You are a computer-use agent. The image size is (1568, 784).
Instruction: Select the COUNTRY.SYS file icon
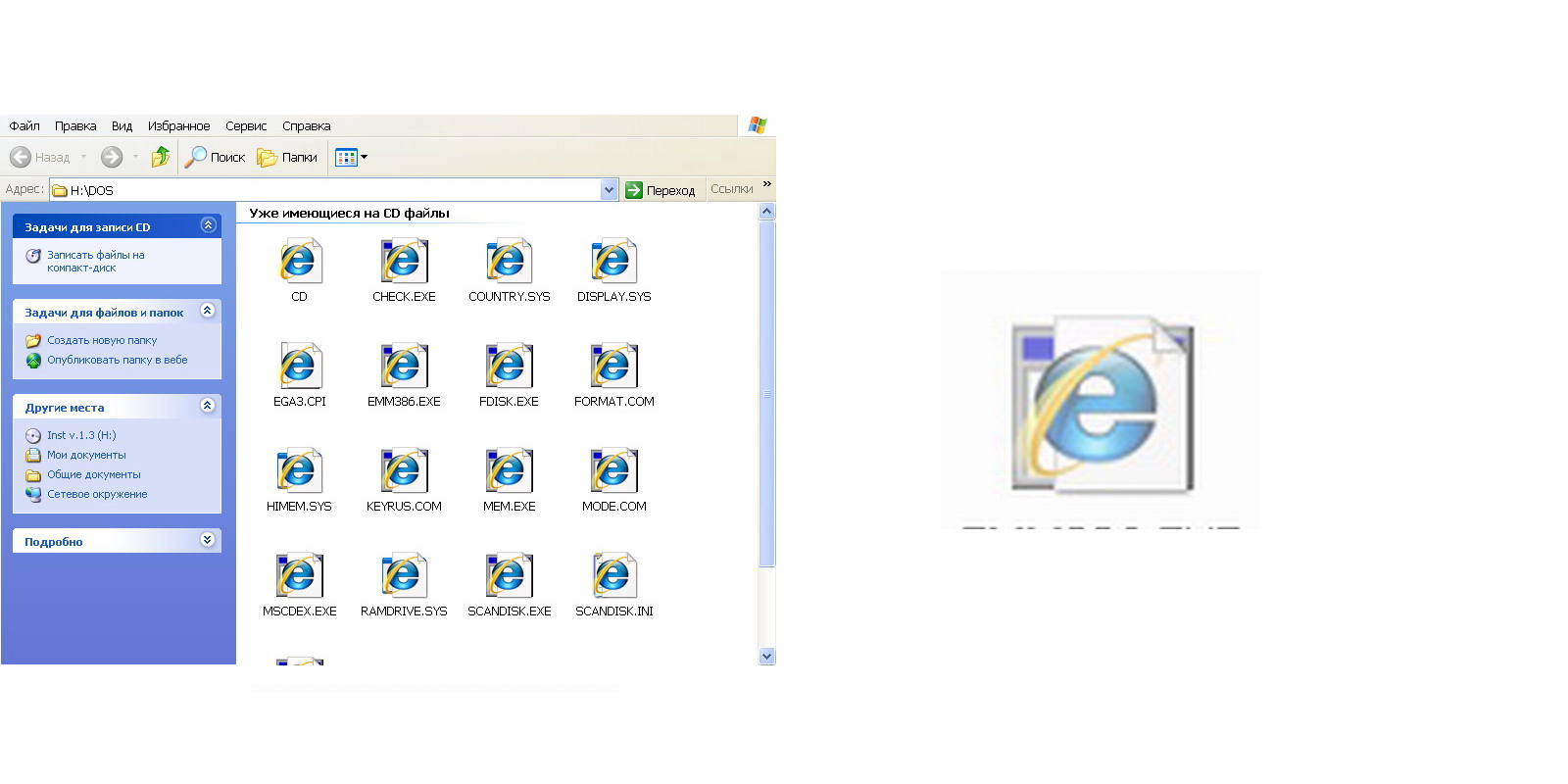pos(509,261)
